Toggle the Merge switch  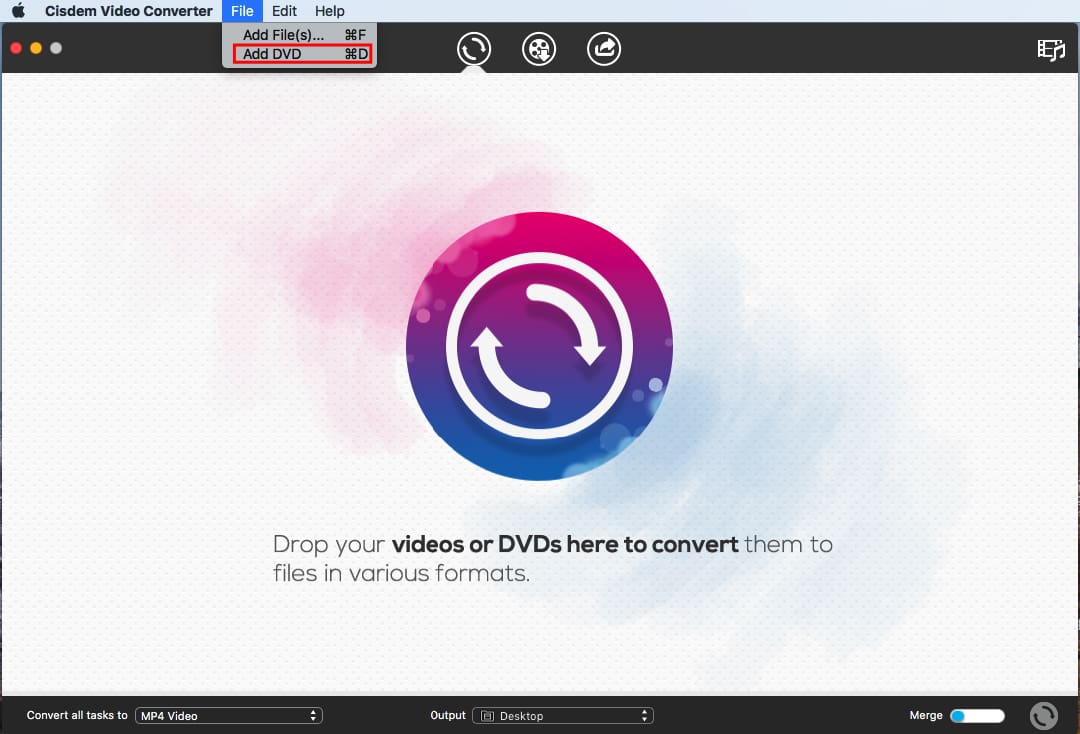977,715
